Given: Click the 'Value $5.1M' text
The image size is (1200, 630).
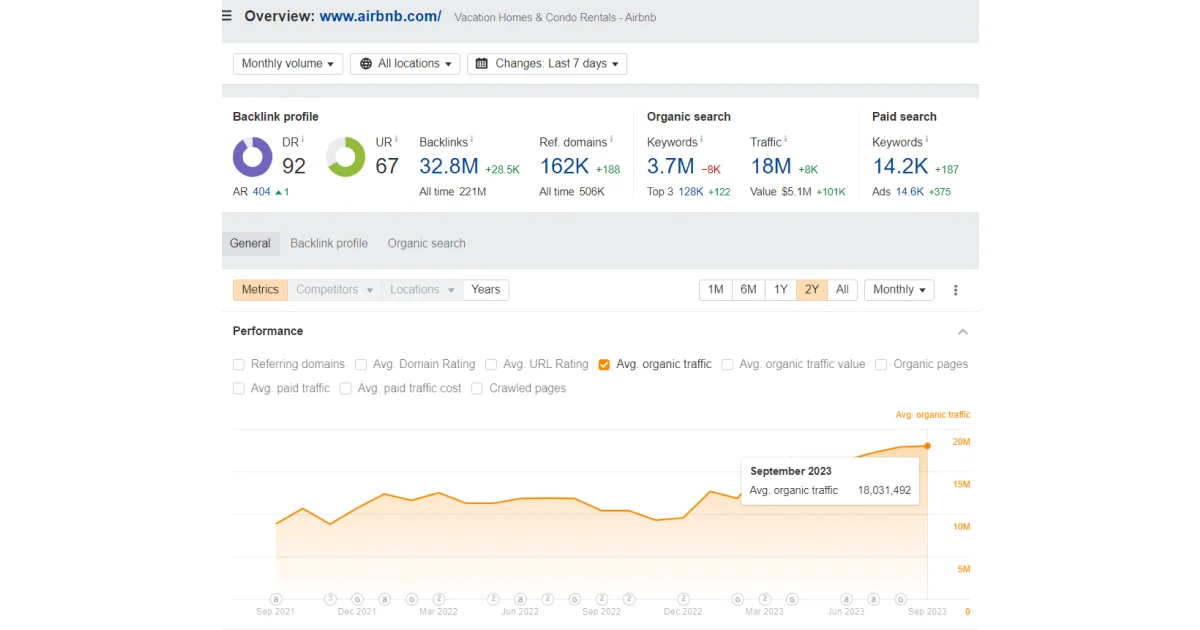Looking at the screenshot, I should [x=781, y=191].
